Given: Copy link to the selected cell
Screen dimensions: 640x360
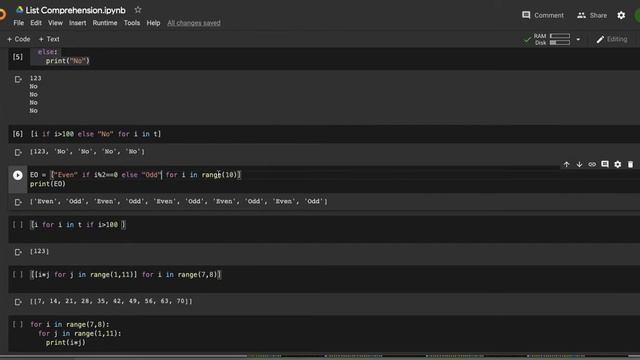Looking at the screenshot, I should click(x=592, y=164).
